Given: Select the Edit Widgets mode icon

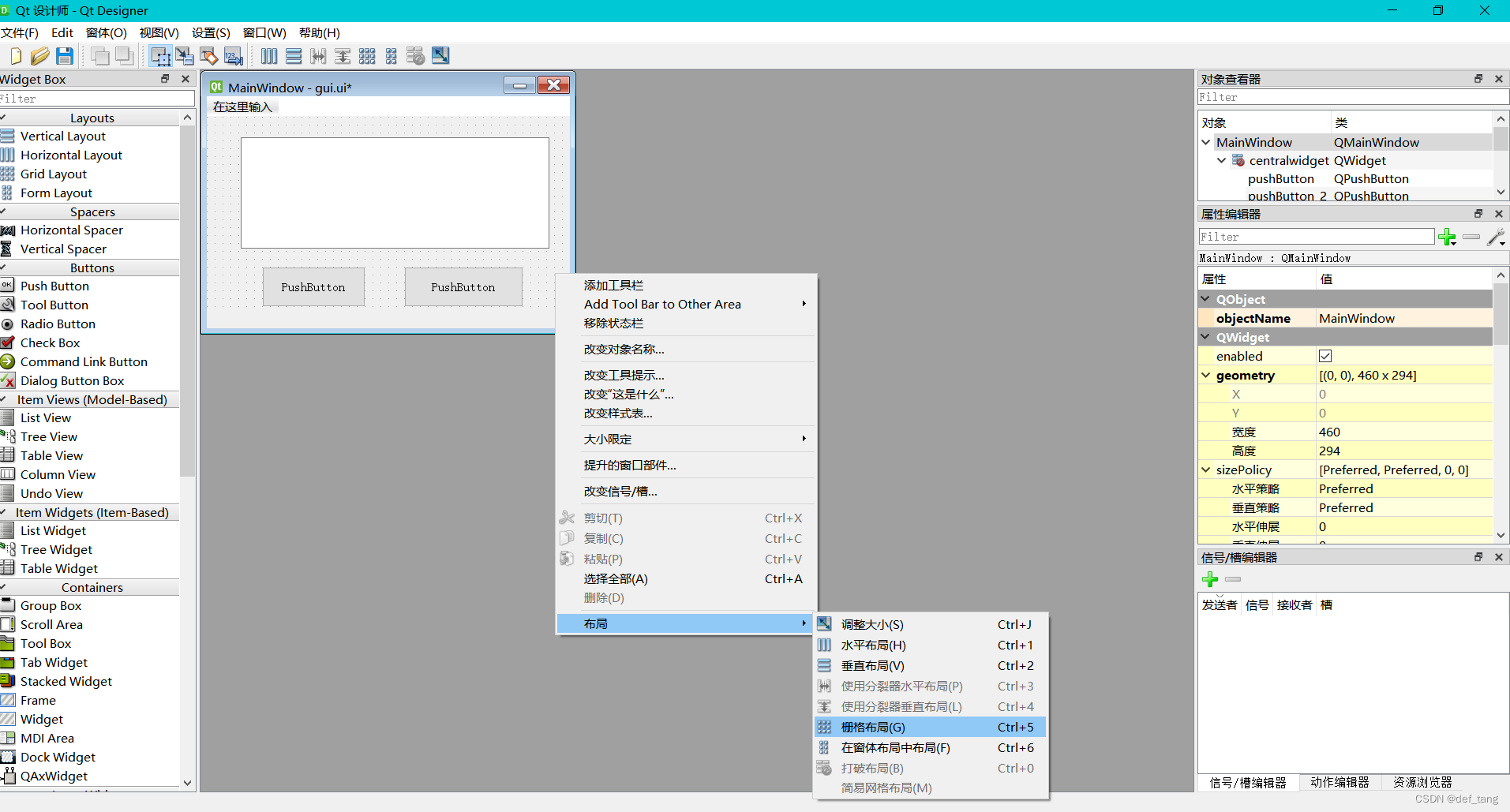Looking at the screenshot, I should click(x=160, y=56).
